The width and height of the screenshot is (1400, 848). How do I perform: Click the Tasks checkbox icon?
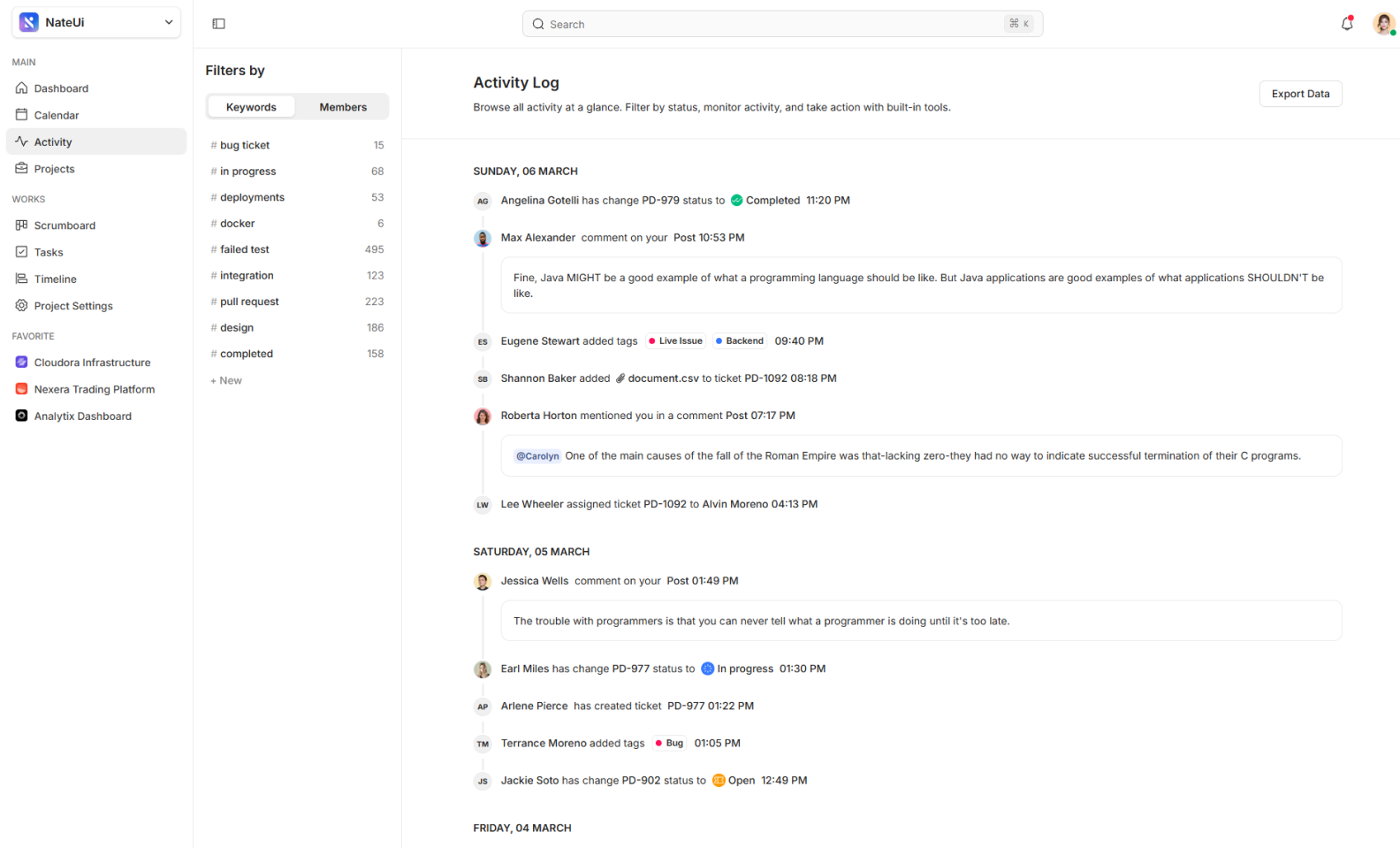pos(22,251)
